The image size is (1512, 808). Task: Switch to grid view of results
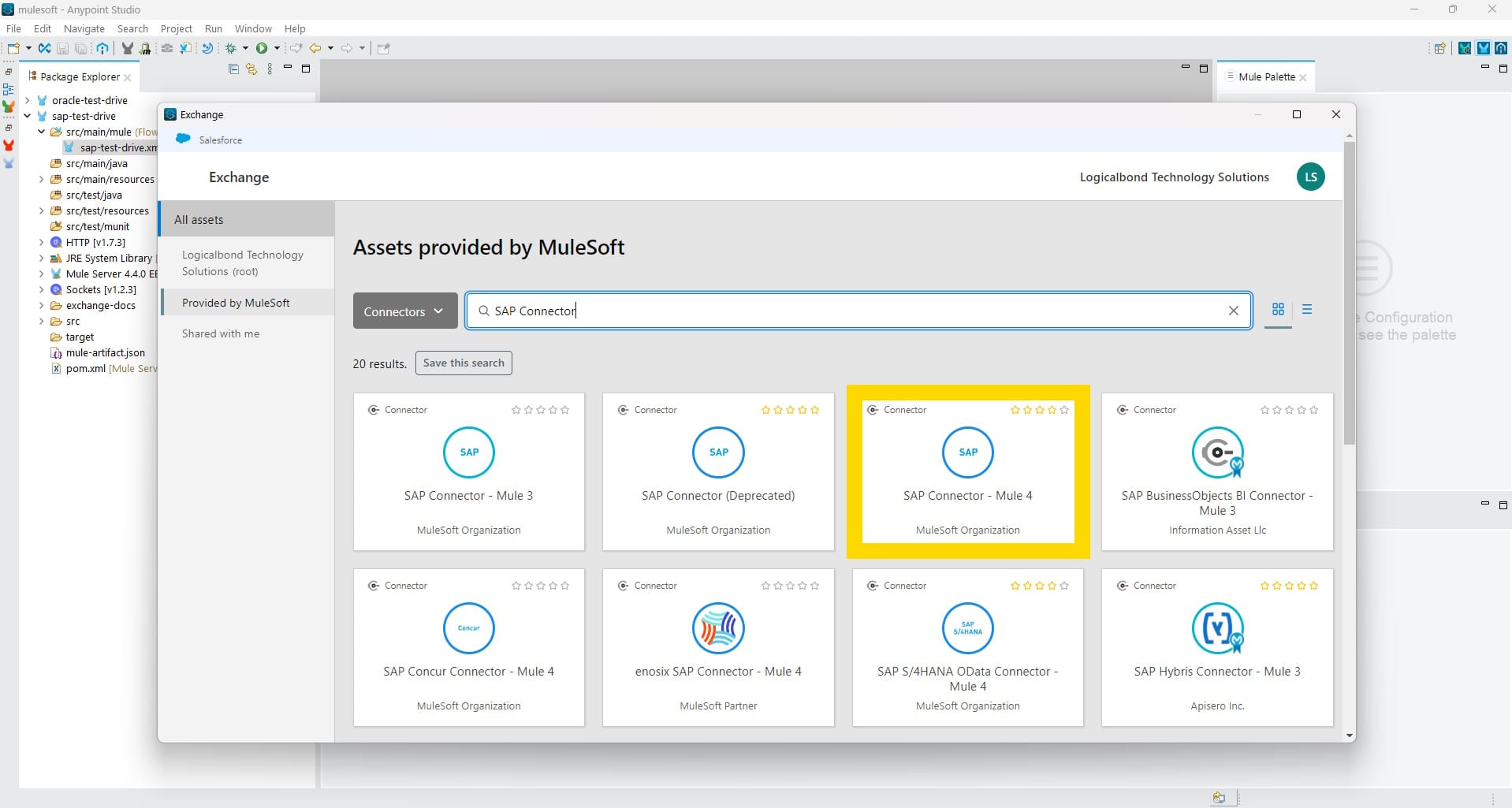(1278, 309)
